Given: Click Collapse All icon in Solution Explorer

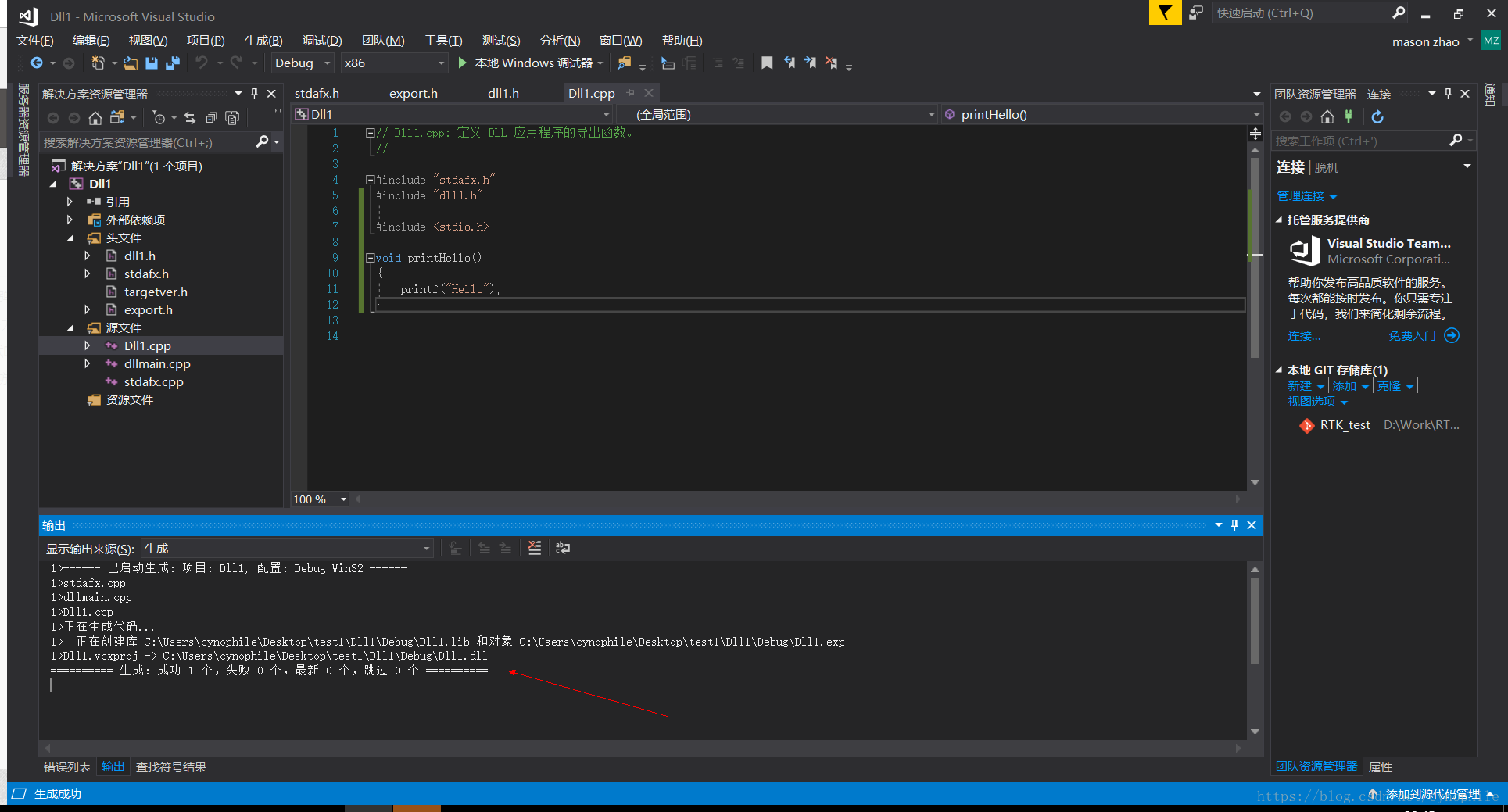Looking at the screenshot, I should coord(211,118).
